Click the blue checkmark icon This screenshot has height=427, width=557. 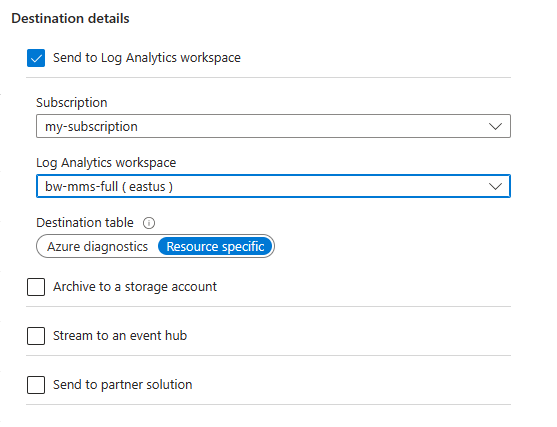click(36, 58)
